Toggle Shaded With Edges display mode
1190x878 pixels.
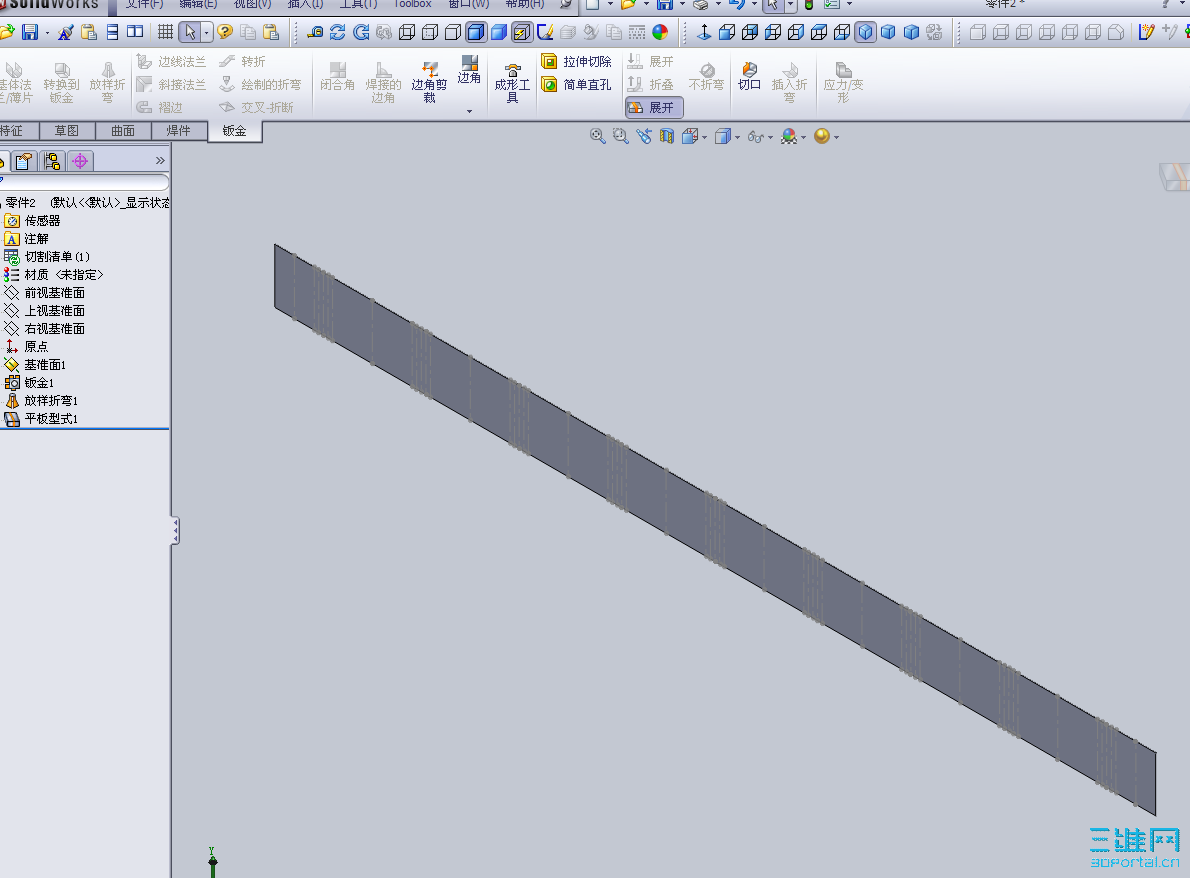476,32
